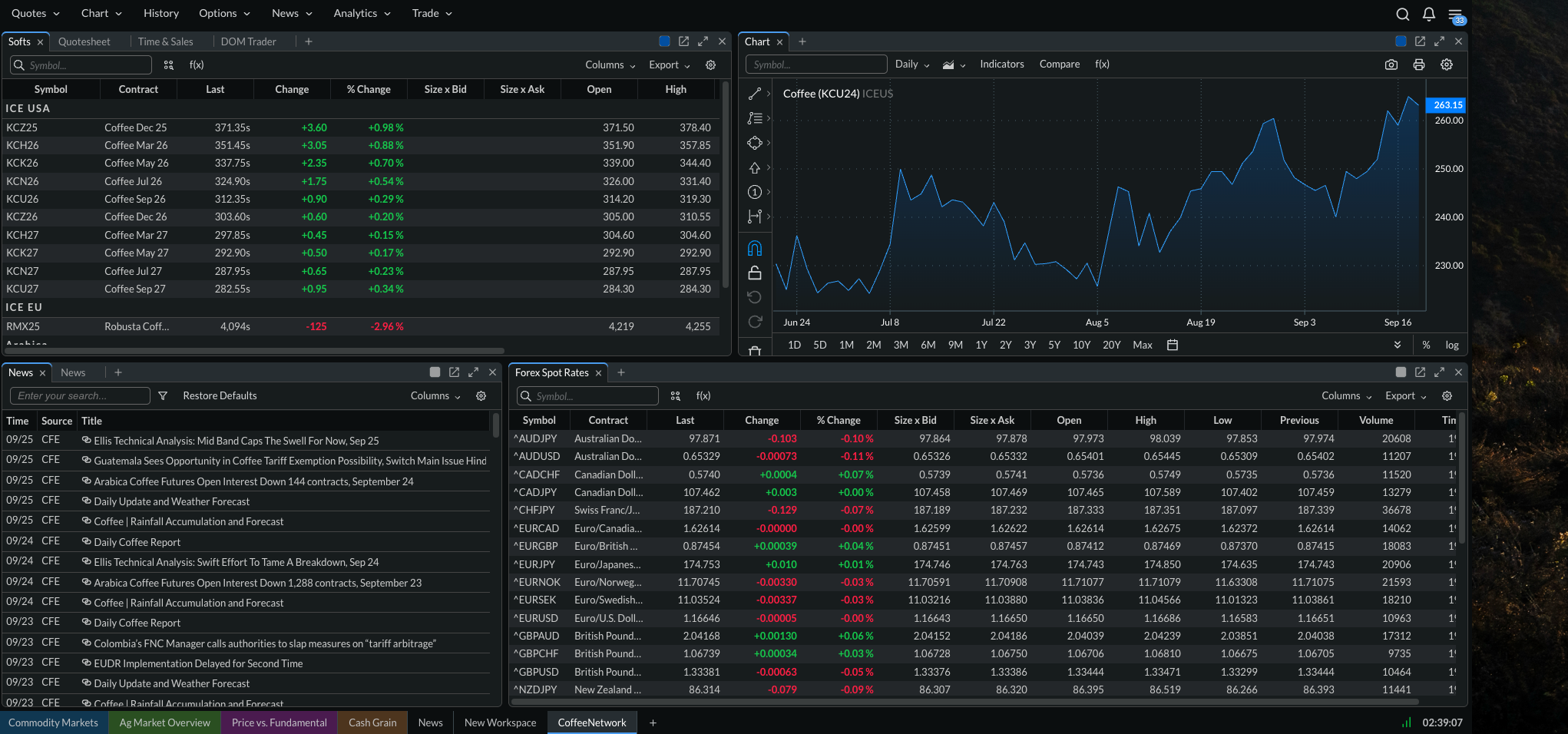Viewport: 1568px width, 734px height.
Task: Print the Coffee chart
Action: click(1418, 65)
